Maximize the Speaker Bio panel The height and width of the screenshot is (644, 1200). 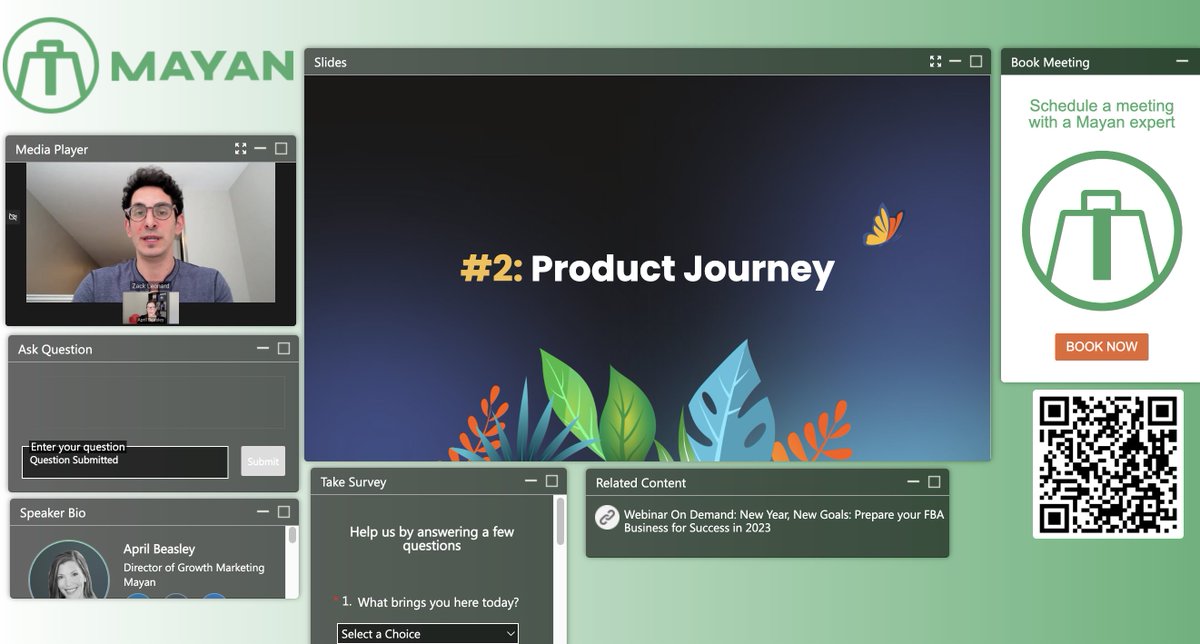coord(284,512)
